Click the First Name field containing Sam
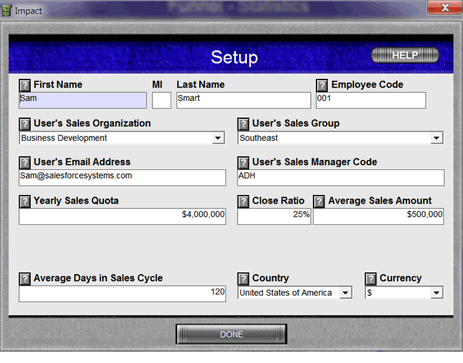Screen dimensions: 463x363 (x=83, y=100)
